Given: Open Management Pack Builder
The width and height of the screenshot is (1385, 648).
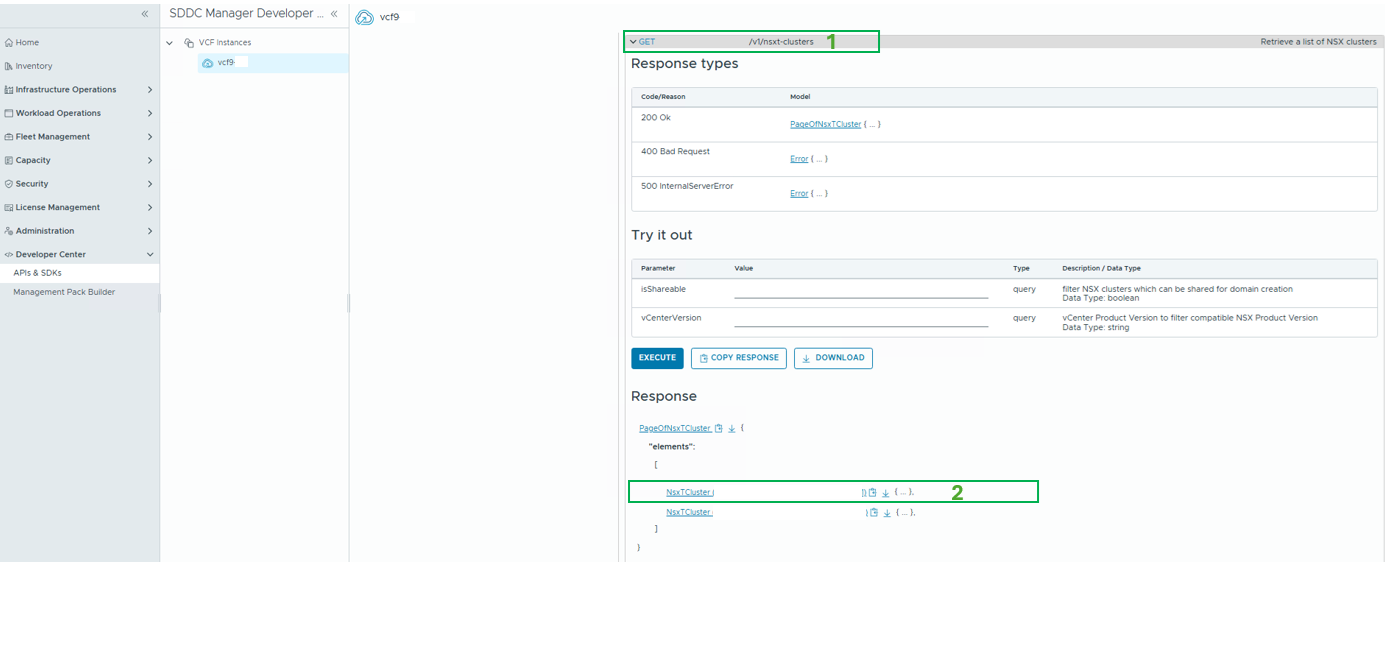Looking at the screenshot, I should 64,292.
